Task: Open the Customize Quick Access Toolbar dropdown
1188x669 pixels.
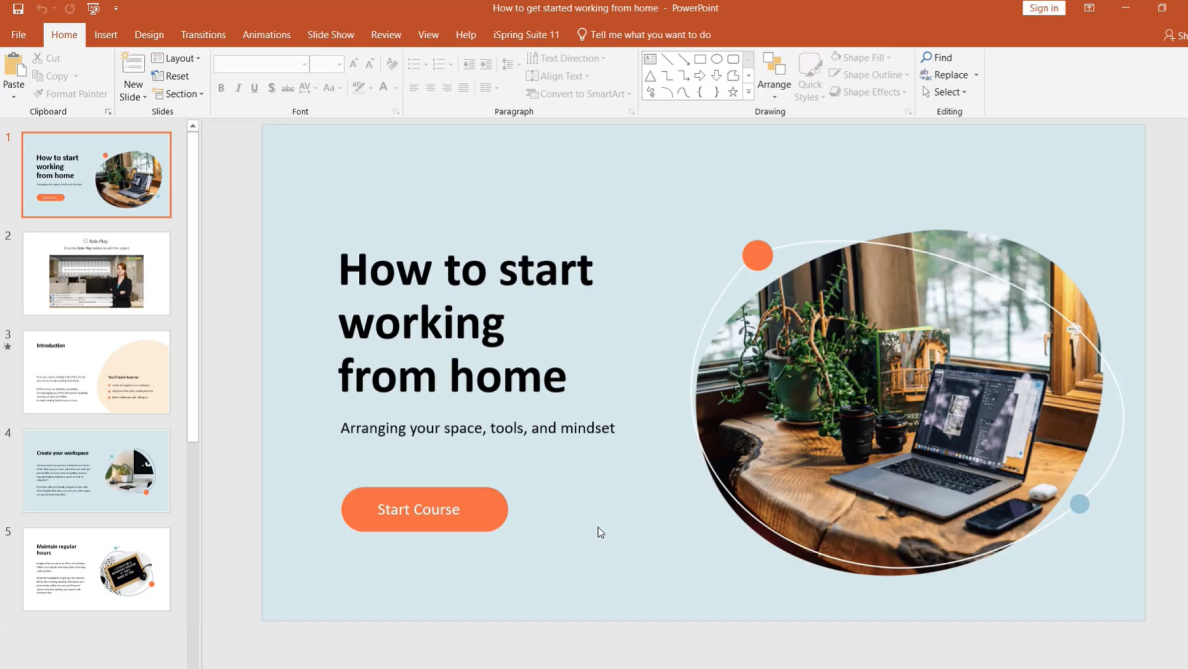Action: click(x=116, y=8)
